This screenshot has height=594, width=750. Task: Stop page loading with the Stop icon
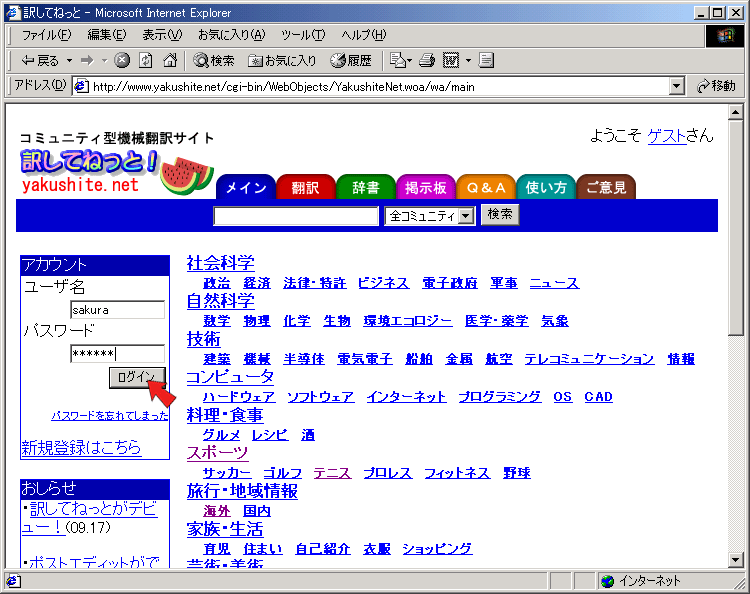tap(122, 60)
